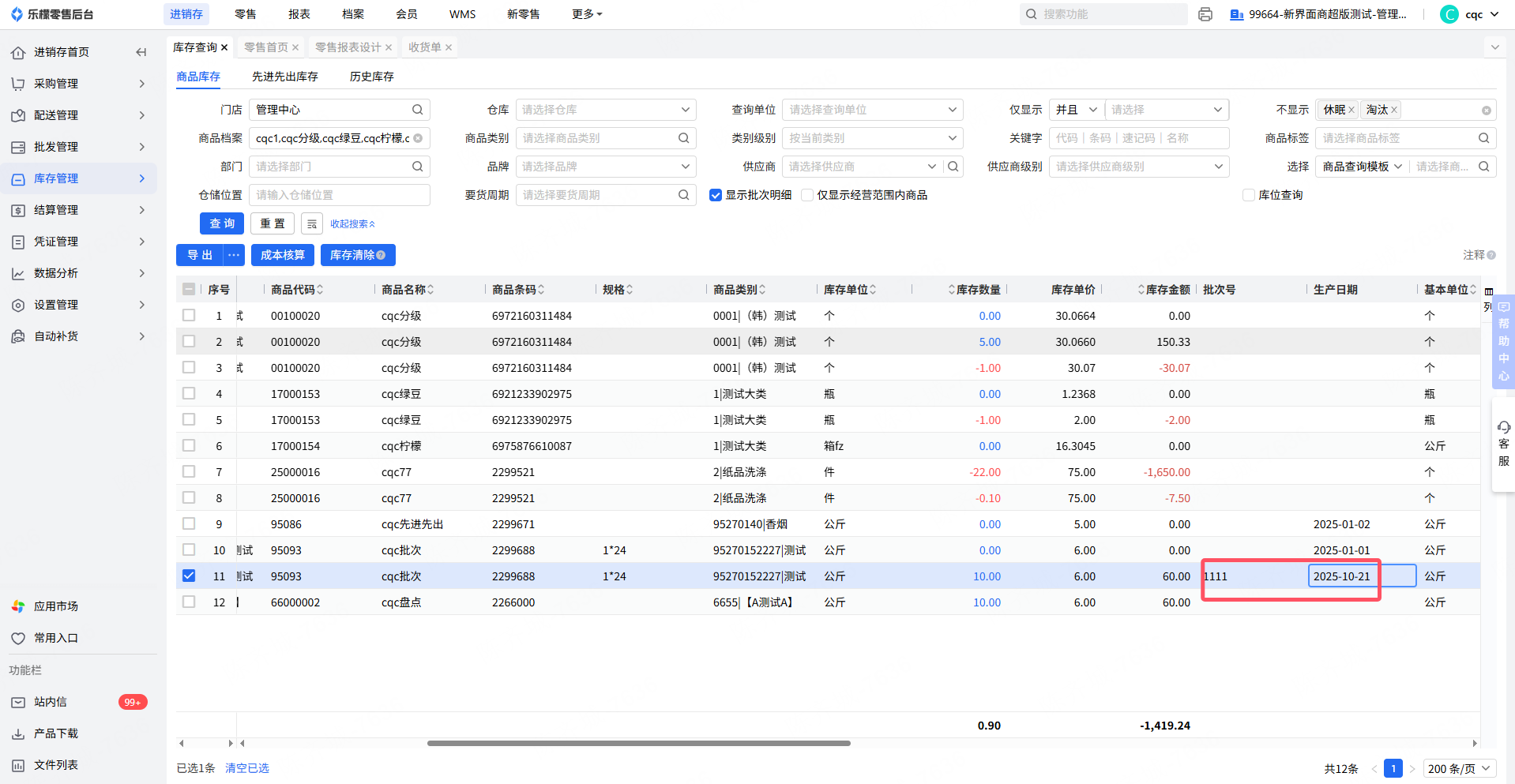Screen dimensions: 1515x784
Task: Open filter settings icon beside 重置
Action: click(312, 224)
